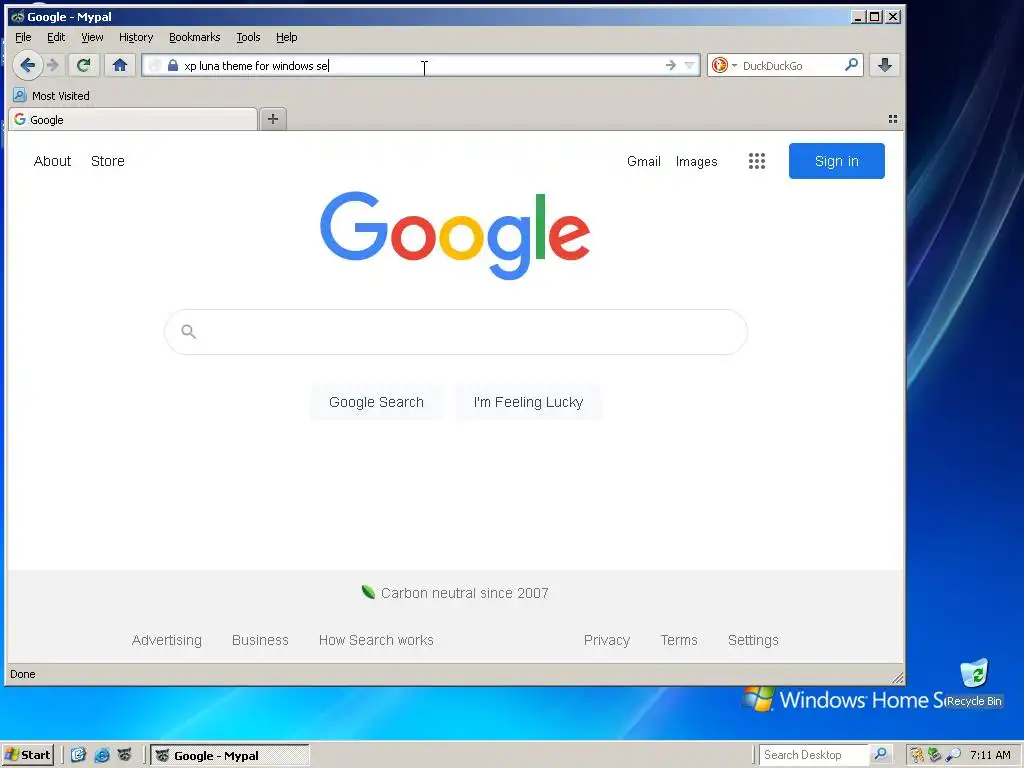Click the blue Sign in button
The height and width of the screenshot is (768, 1024).
(x=837, y=161)
